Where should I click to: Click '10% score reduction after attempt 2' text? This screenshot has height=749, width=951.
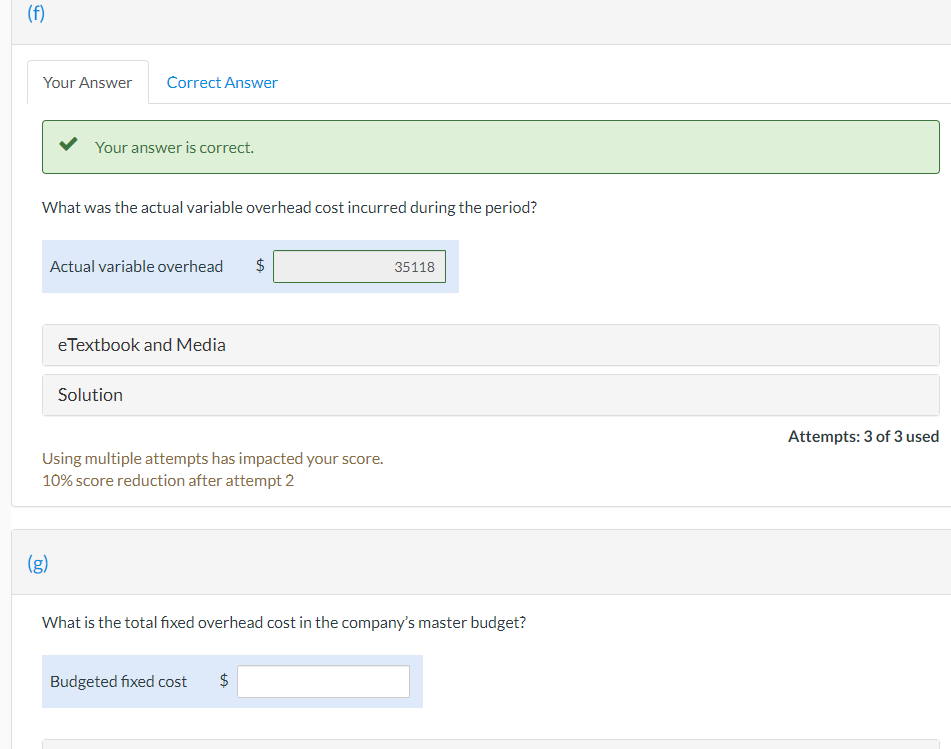(x=168, y=480)
